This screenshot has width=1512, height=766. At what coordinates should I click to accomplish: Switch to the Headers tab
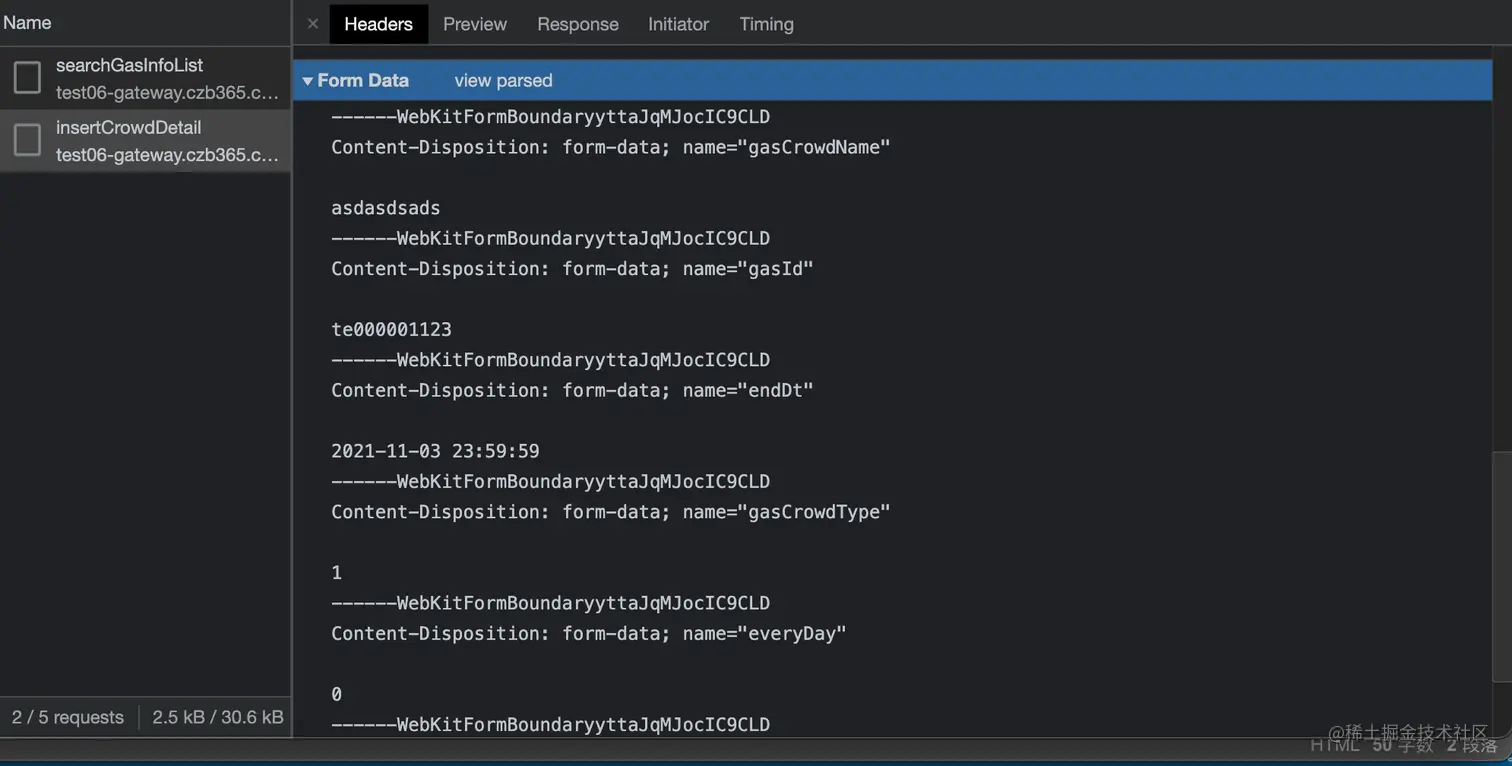[378, 24]
